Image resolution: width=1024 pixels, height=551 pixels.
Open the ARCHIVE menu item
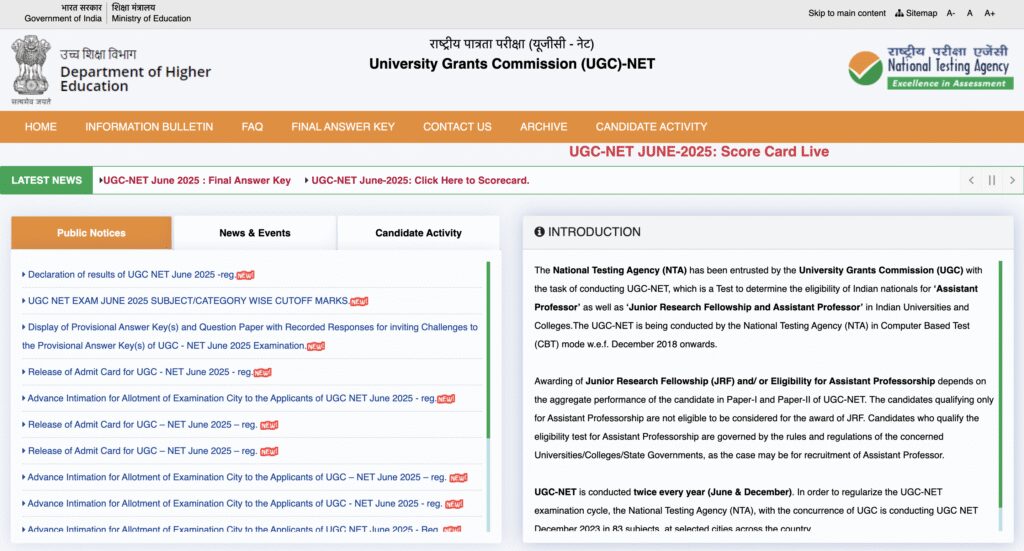point(543,127)
